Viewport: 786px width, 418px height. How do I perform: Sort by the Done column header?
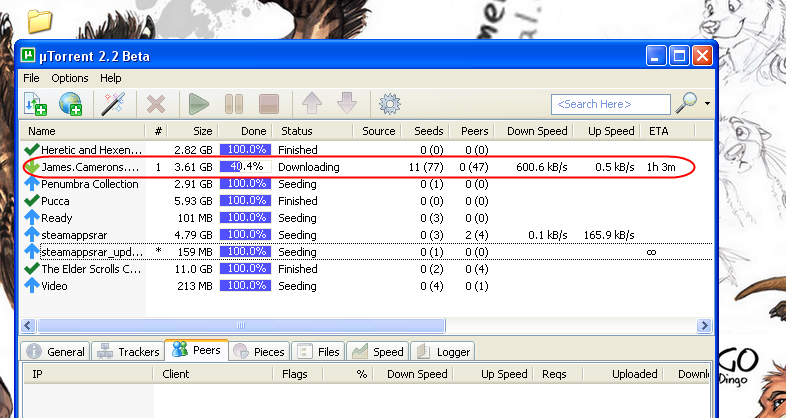pos(246,131)
